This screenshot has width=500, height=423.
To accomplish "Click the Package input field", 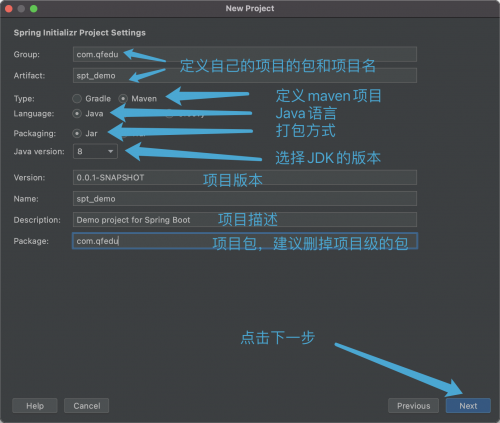I will pos(245,241).
